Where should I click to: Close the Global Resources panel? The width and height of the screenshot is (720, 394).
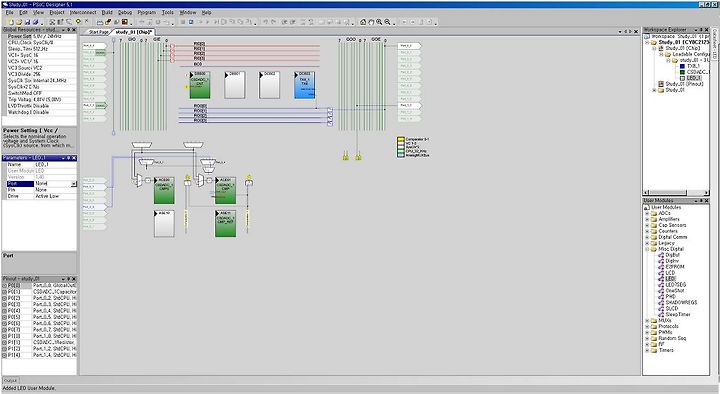point(74,29)
